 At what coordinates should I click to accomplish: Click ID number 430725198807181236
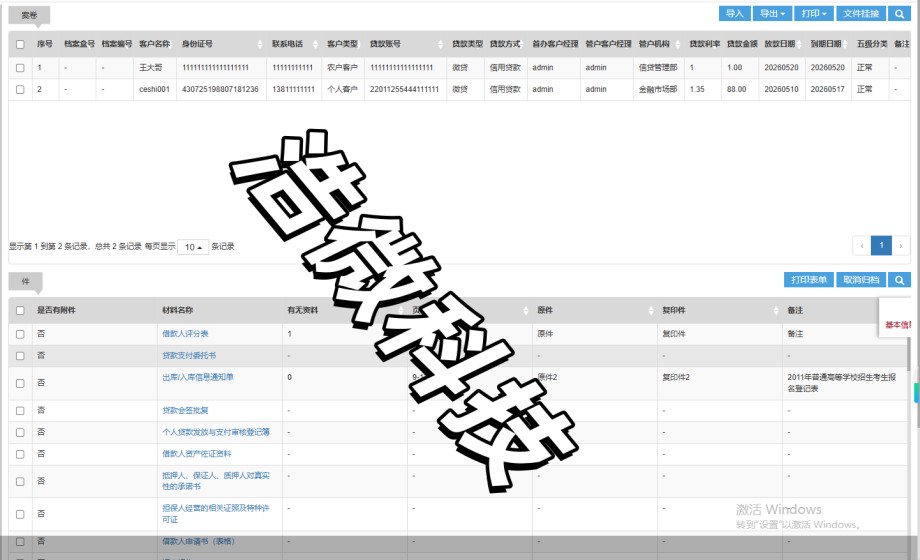pos(220,90)
